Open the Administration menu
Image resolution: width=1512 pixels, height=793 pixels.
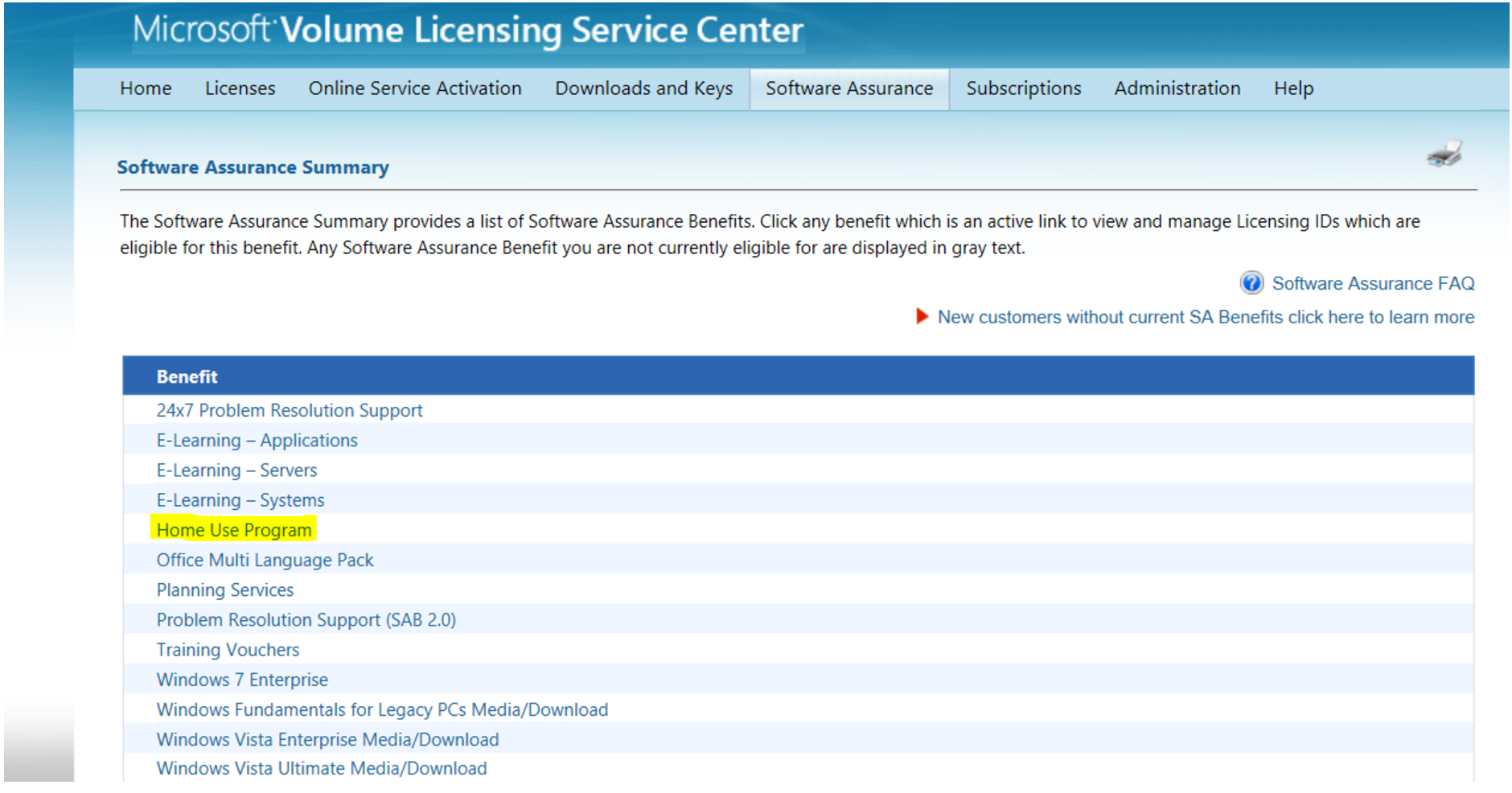pos(1177,88)
